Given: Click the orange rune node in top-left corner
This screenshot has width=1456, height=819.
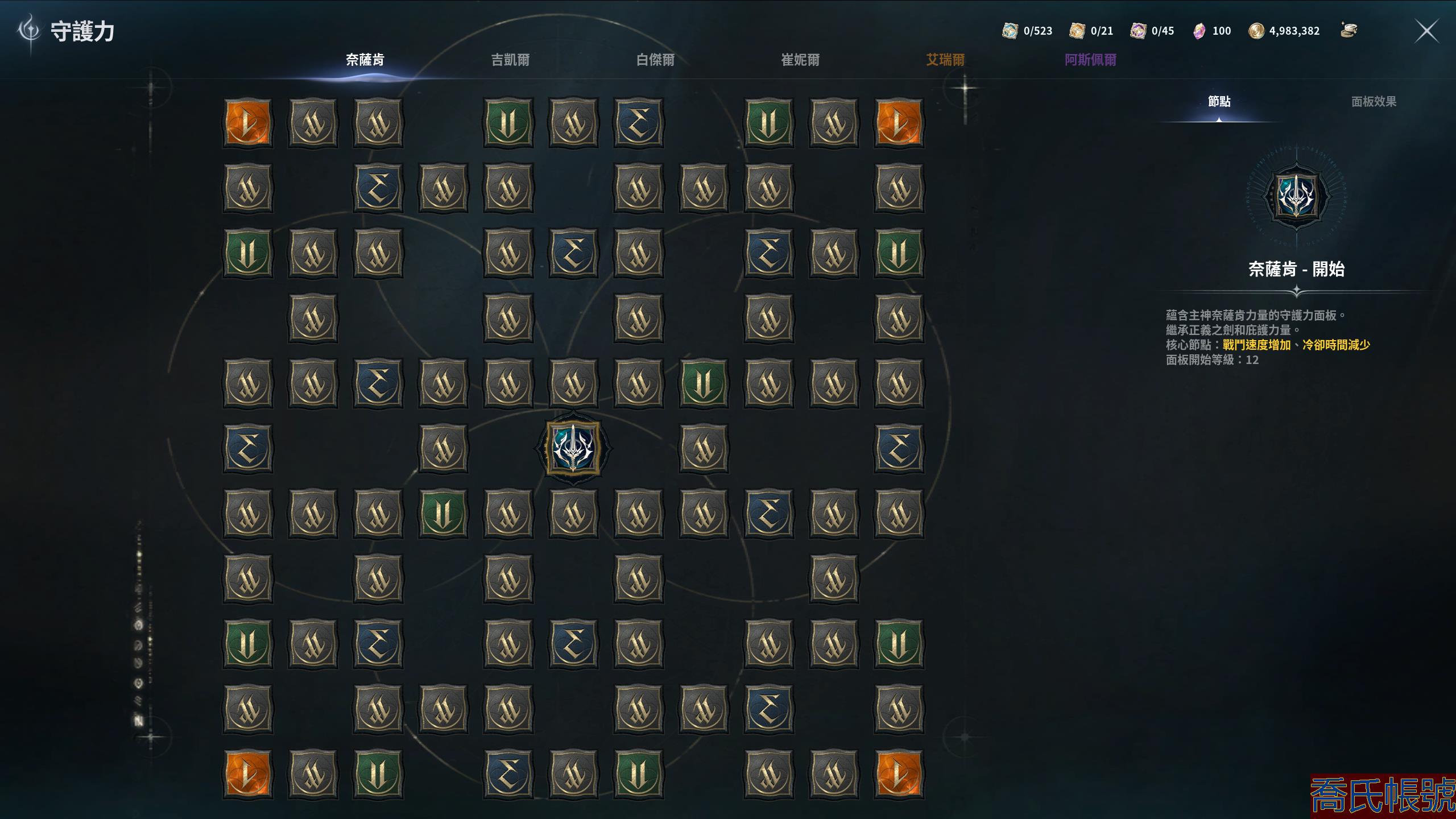Looking at the screenshot, I should point(247,123).
